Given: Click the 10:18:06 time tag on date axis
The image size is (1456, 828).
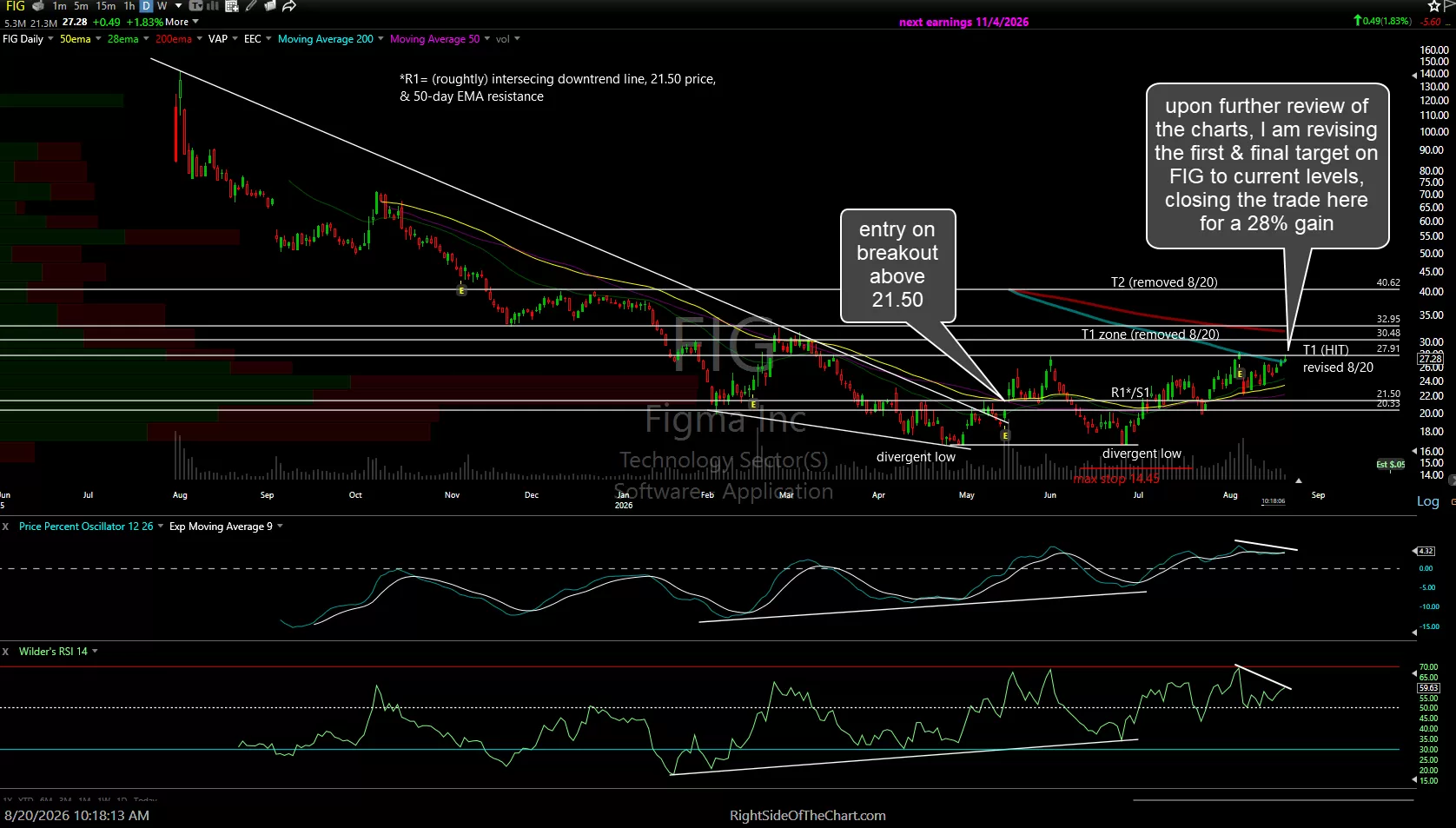Looking at the screenshot, I should pos(1274,501).
